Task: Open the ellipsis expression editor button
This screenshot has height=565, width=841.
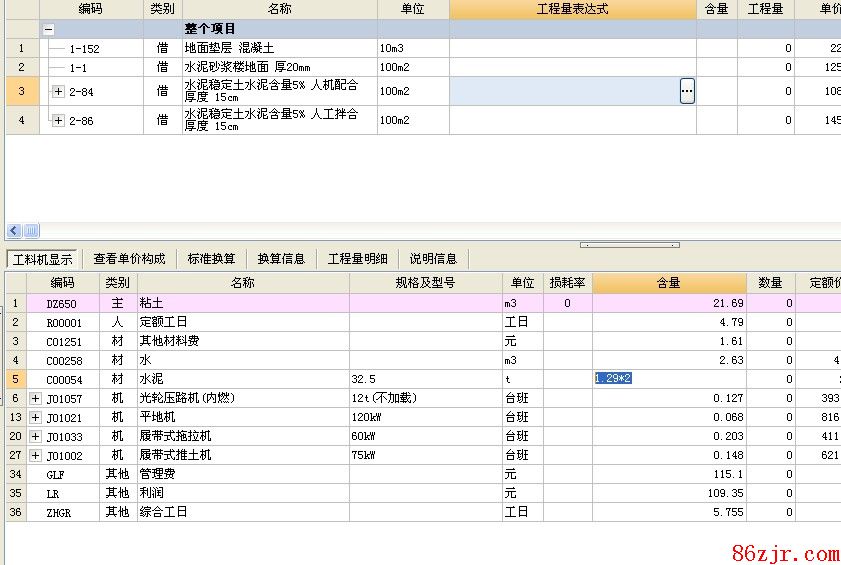Action: 687,91
